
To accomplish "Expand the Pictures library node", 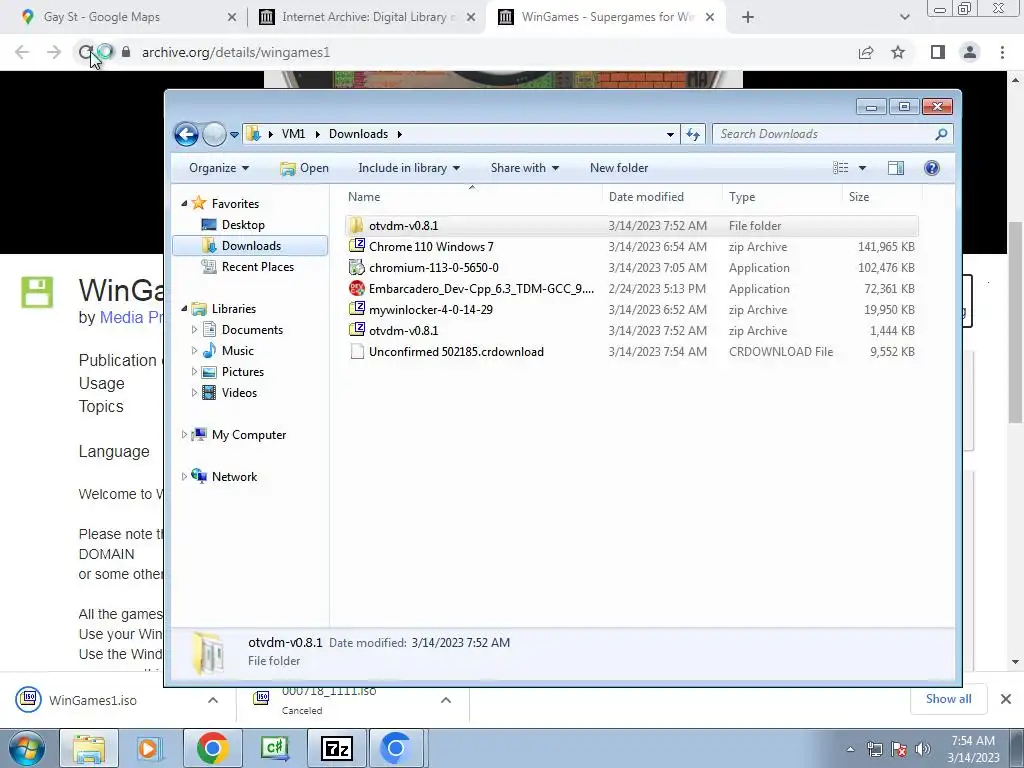I will coord(194,372).
